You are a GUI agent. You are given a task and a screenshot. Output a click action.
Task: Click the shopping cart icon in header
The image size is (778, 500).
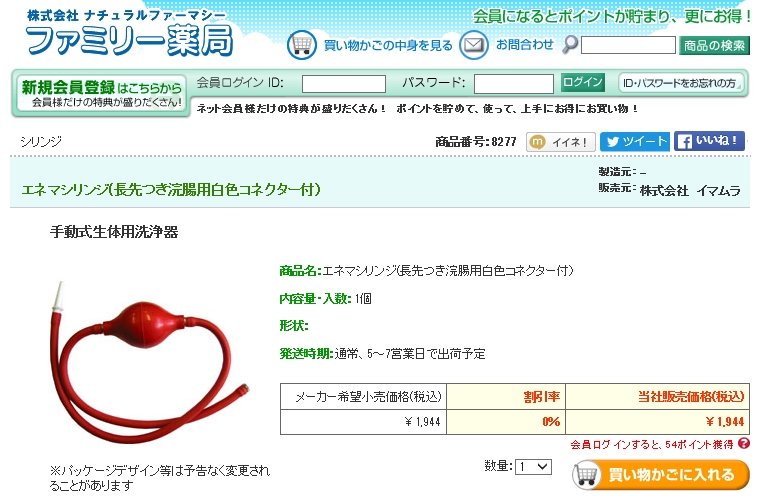coord(301,45)
